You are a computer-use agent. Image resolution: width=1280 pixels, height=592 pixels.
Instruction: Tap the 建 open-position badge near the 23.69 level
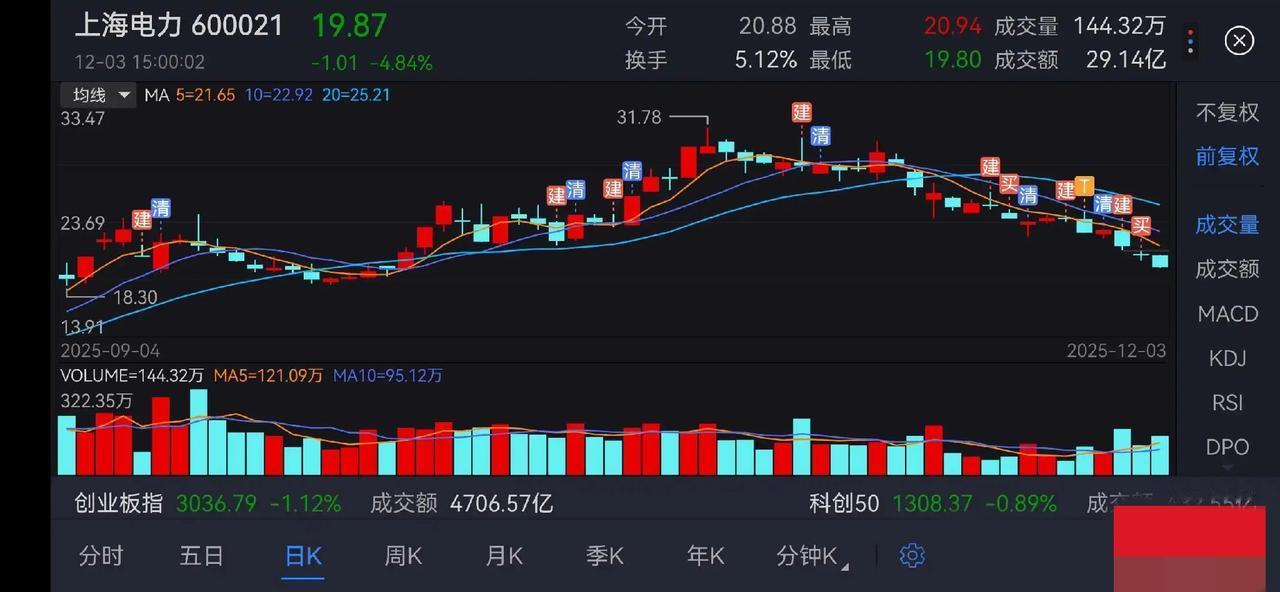142,220
